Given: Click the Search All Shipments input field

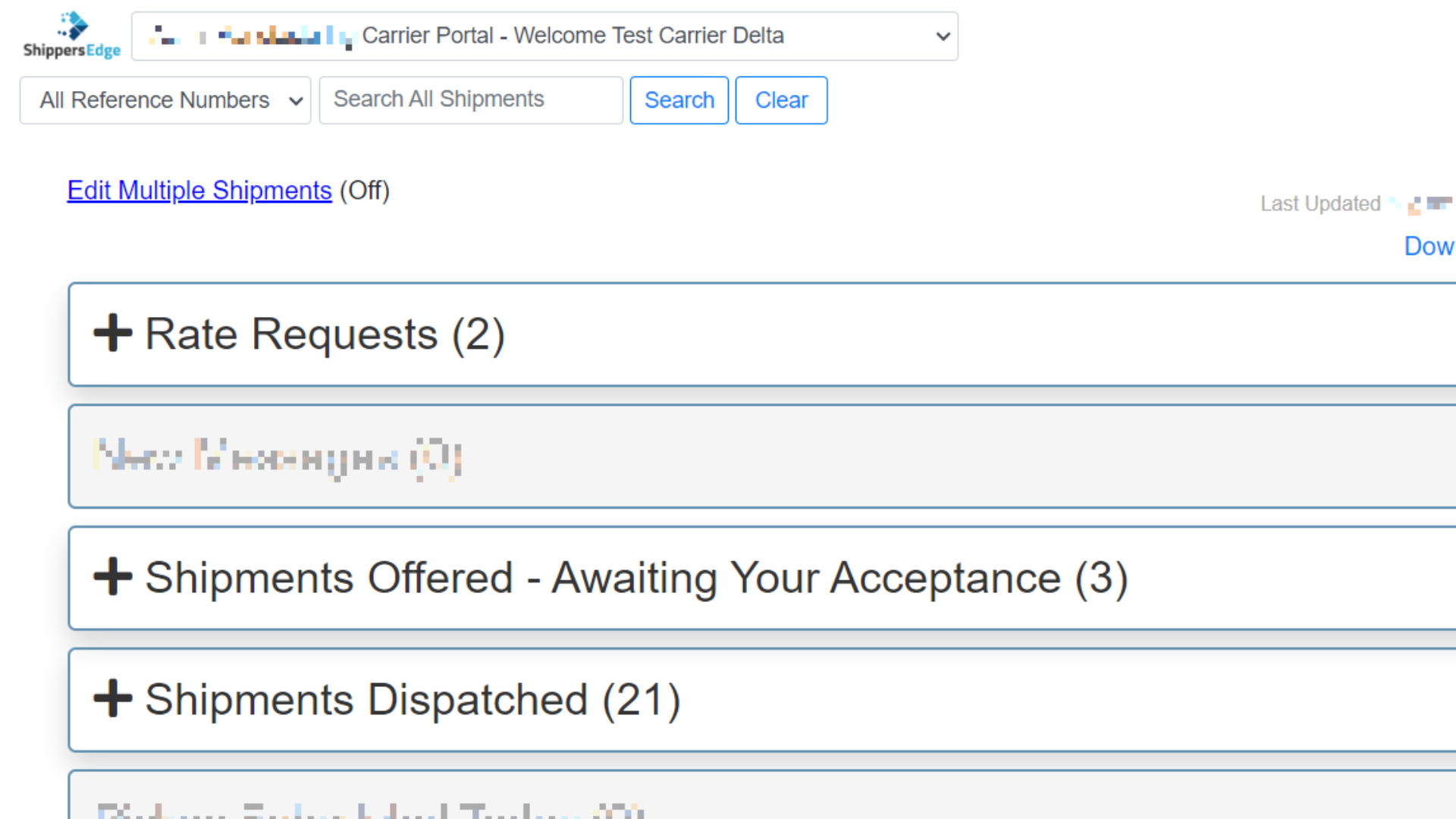Looking at the screenshot, I should [471, 99].
